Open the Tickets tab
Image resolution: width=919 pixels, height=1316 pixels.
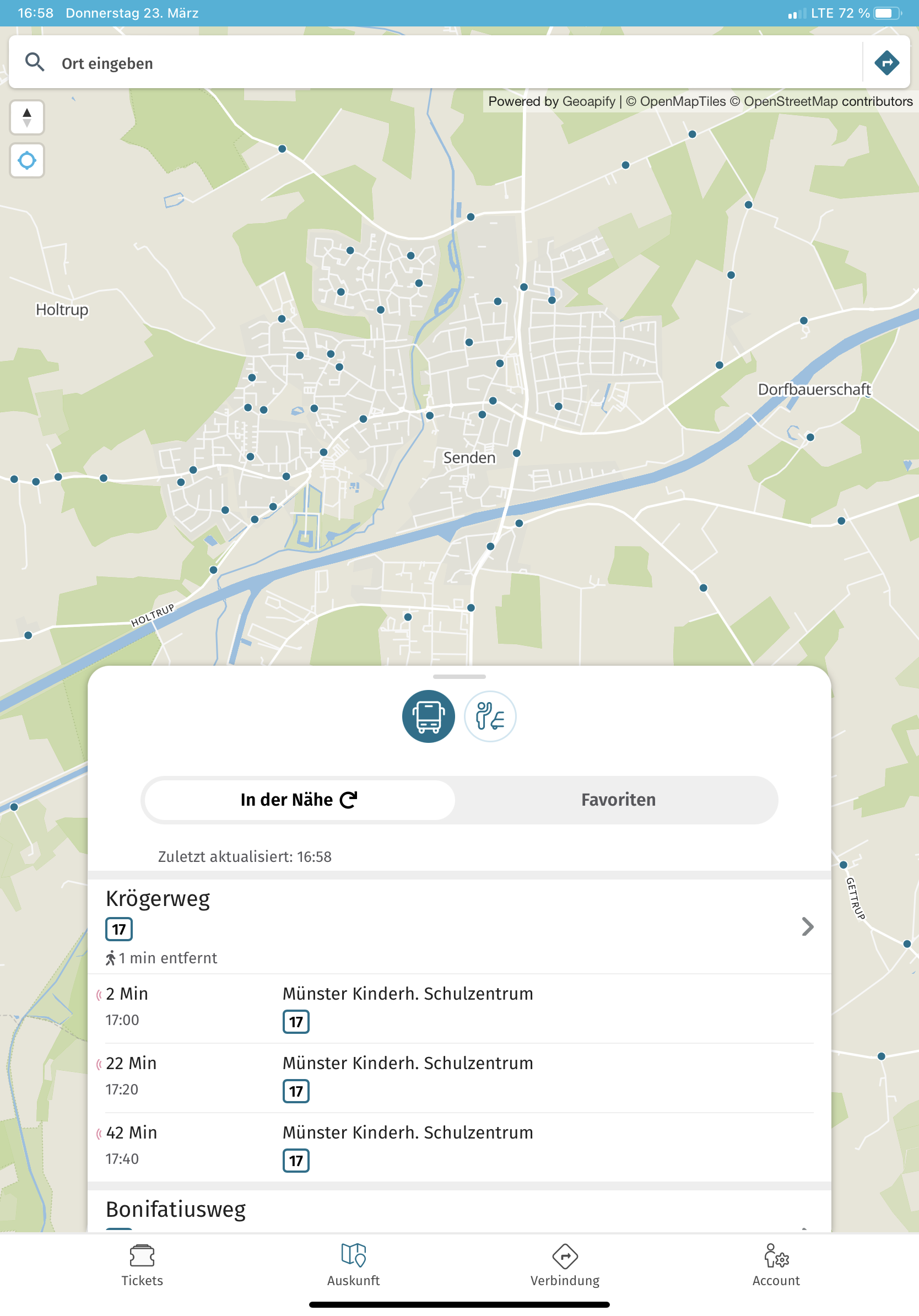(142, 1265)
